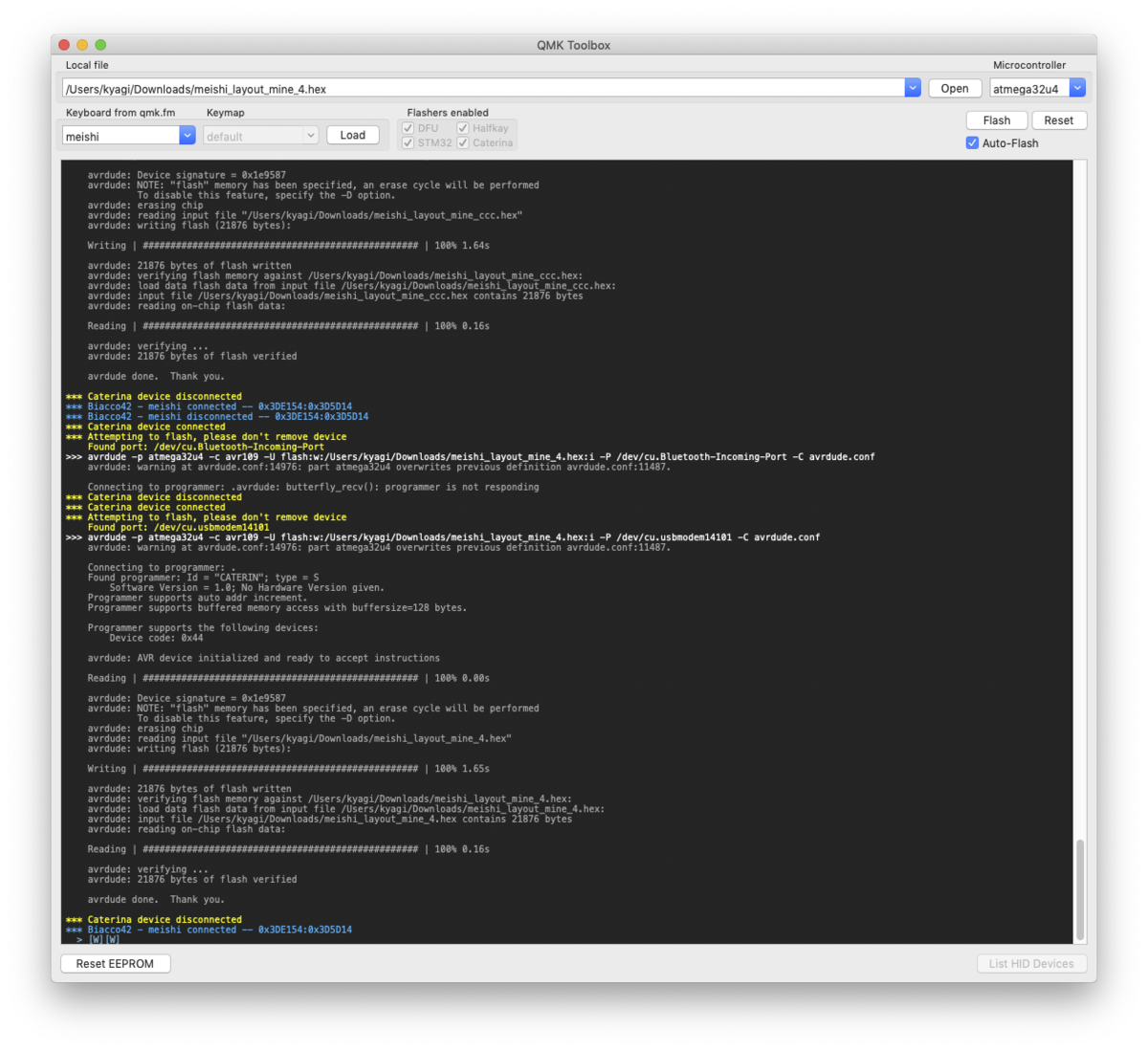Click the last 'avrdude done. Thank you.' line
The width and height of the screenshot is (1148, 1050).
(156, 899)
